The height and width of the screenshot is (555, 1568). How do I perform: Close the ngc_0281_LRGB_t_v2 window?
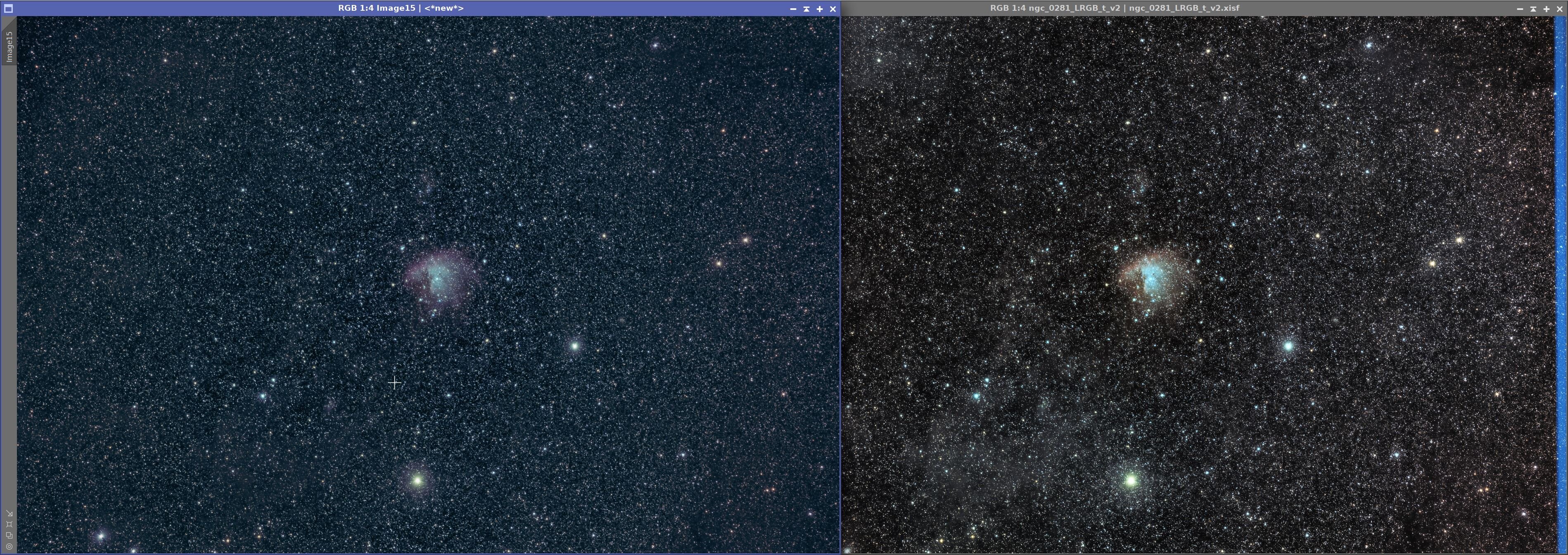[1559, 9]
